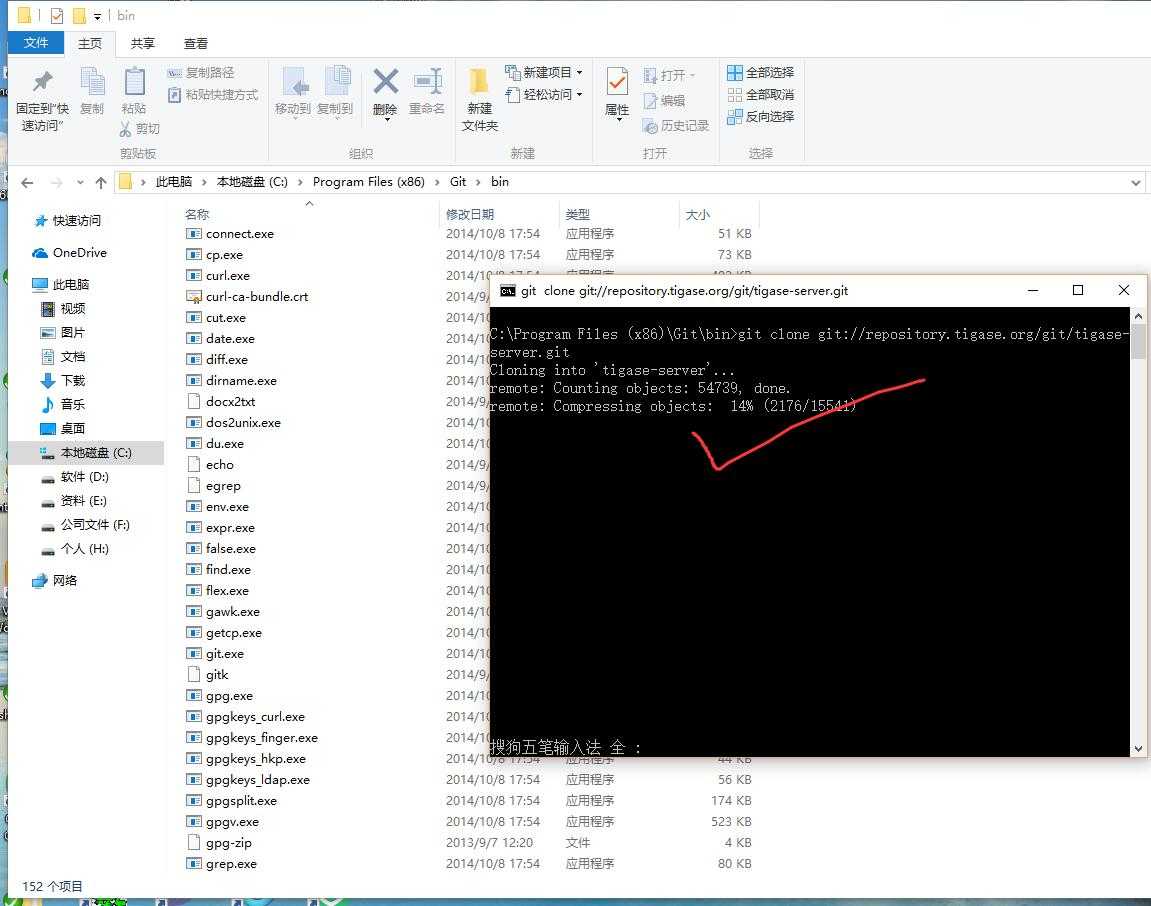This screenshot has height=906, width=1151.
Task: Expand the chevron after Program Files (x86)
Action: (437, 182)
